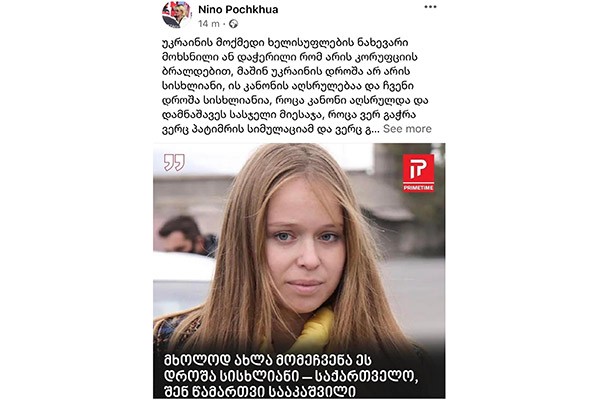Open the three-dot post options menu
The height and width of the screenshot is (400, 600).
(x=430, y=7)
